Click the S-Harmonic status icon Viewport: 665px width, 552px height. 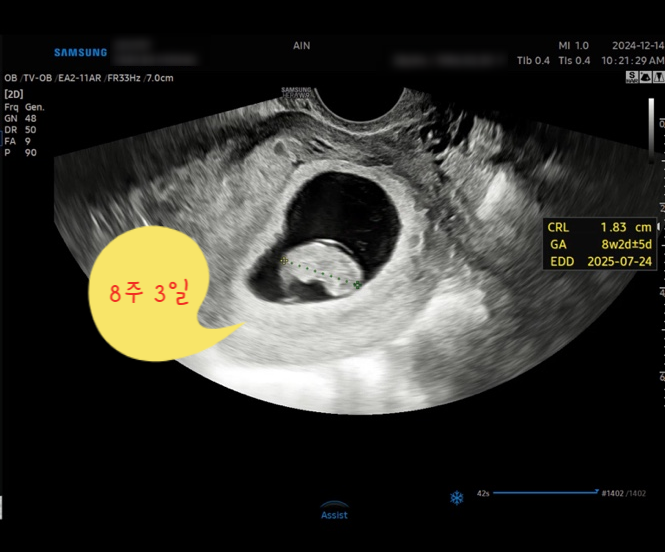point(632,77)
